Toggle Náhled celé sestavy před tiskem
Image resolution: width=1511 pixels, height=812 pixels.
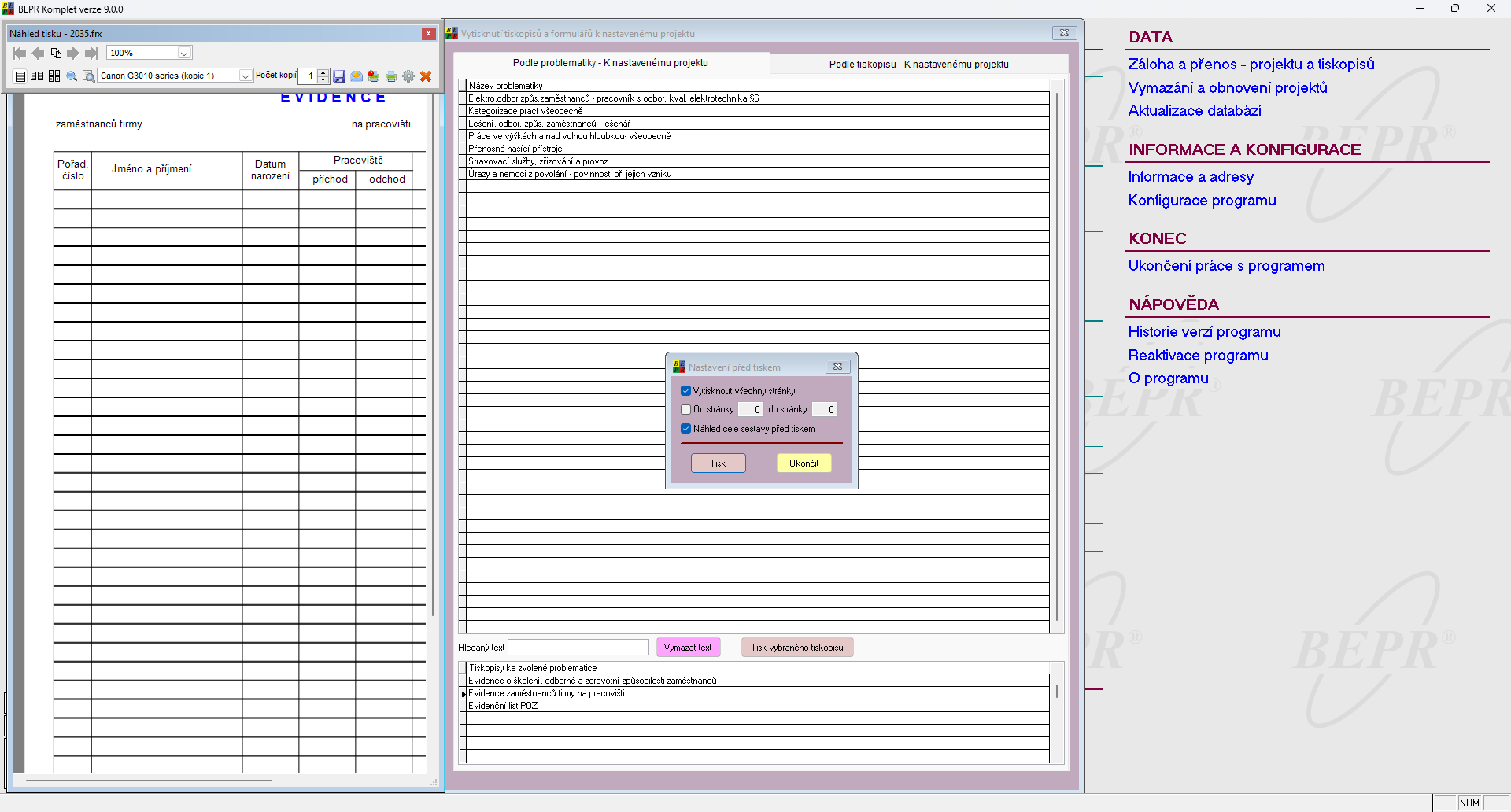coord(686,429)
